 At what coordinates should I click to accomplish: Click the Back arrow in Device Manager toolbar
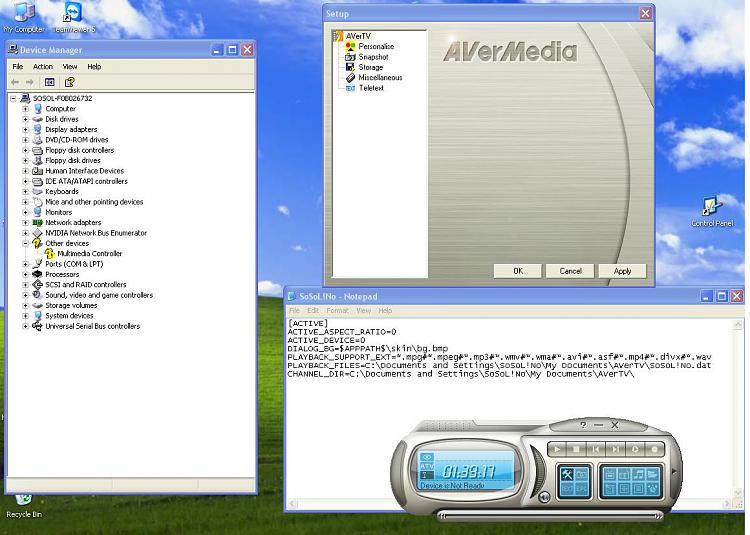(x=15, y=82)
